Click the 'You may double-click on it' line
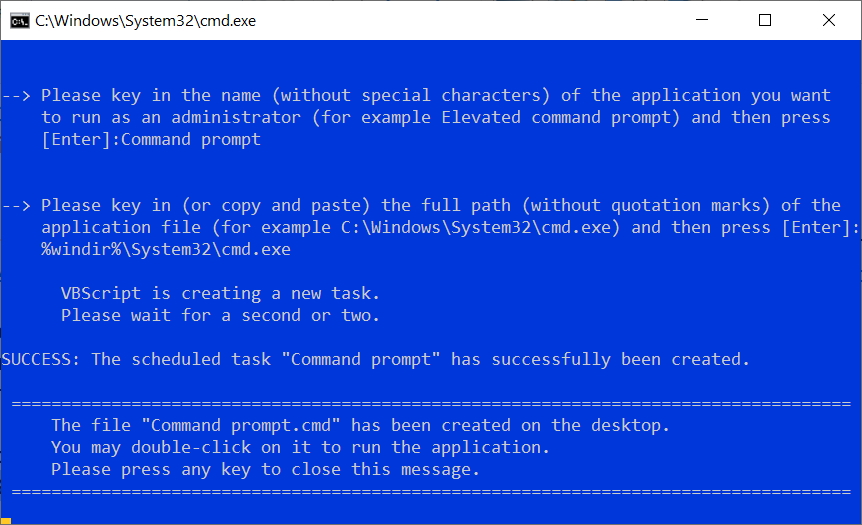The height and width of the screenshot is (525, 862). coord(301,447)
